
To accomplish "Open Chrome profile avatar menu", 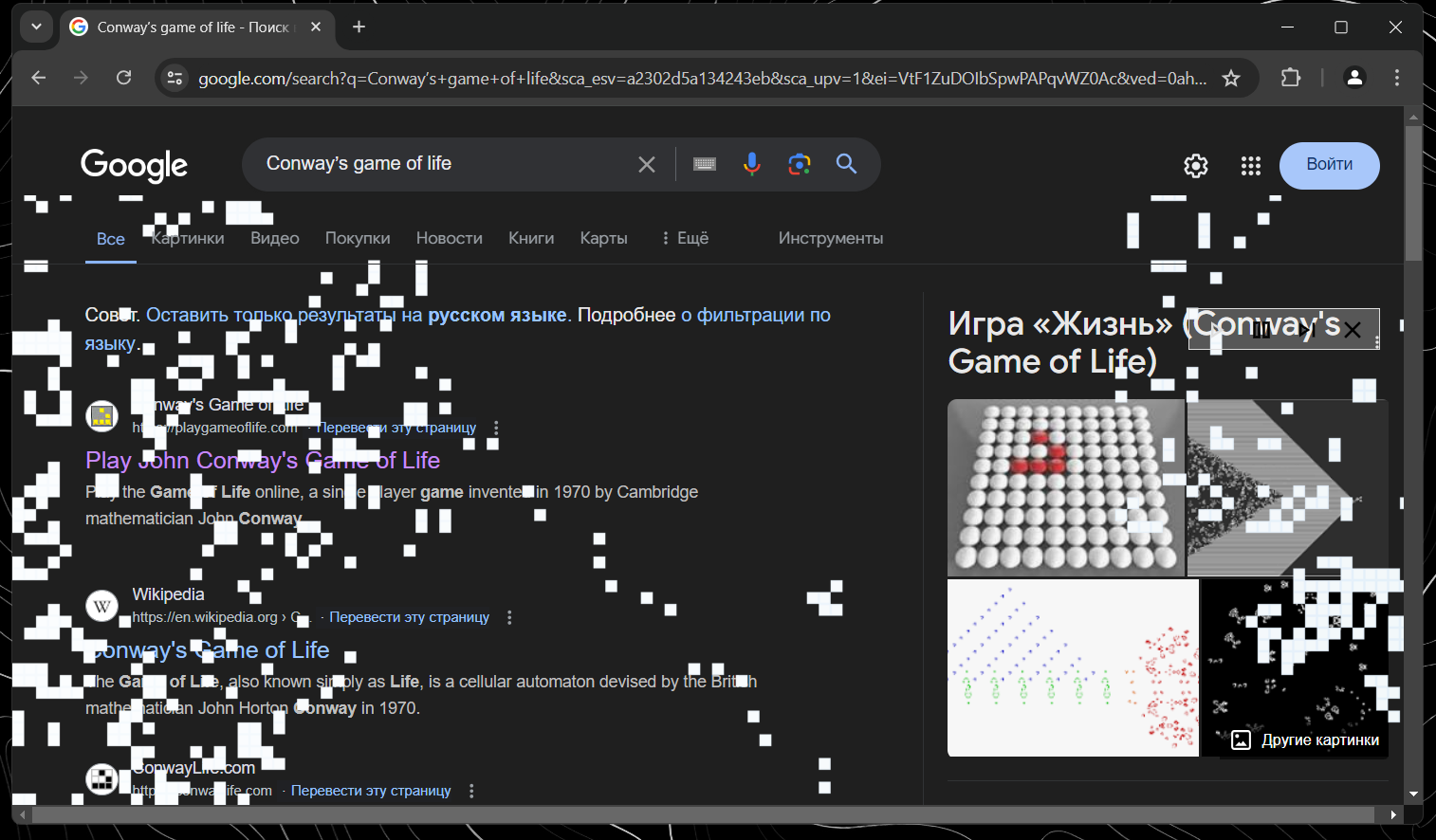I will point(1354,78).
